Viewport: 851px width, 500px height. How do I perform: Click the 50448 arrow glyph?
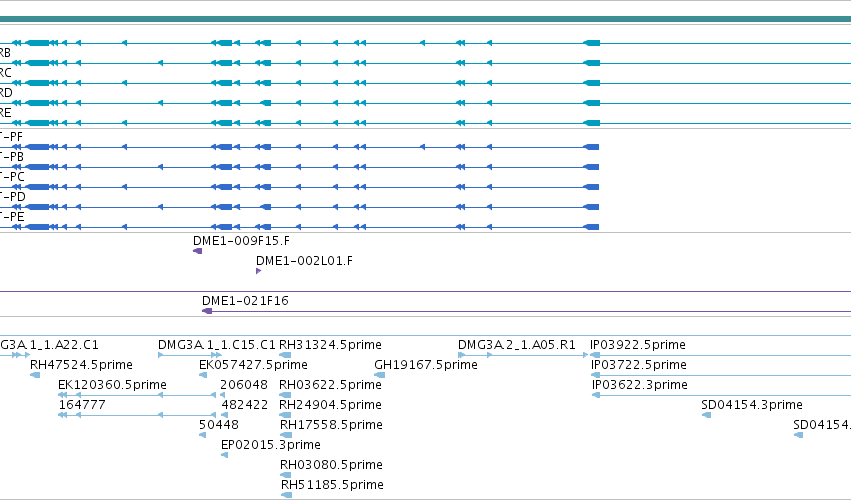[202, 435]
